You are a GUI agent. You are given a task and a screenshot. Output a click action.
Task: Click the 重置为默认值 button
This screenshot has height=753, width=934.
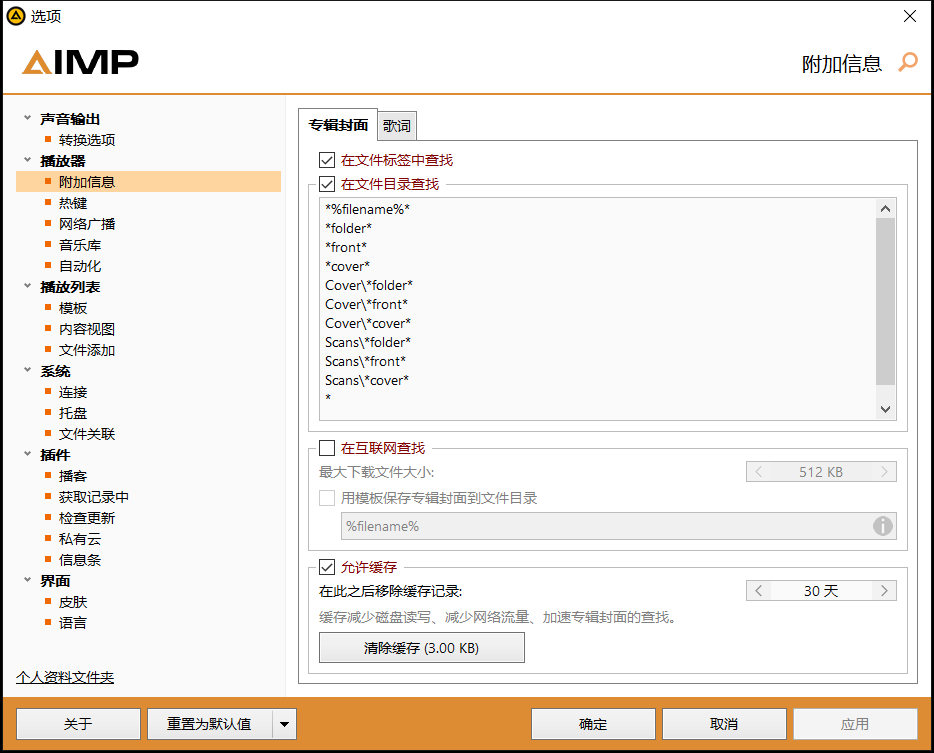[x=210, y=724]
